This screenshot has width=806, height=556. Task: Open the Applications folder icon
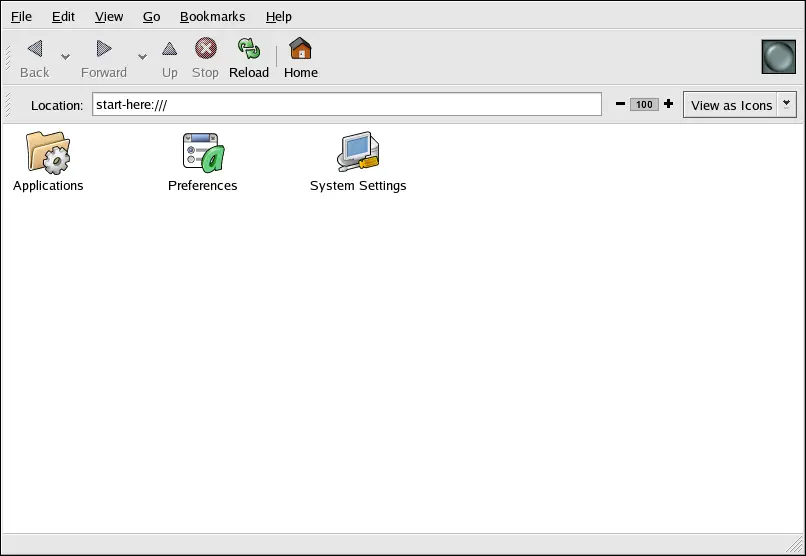coord(48,153)
